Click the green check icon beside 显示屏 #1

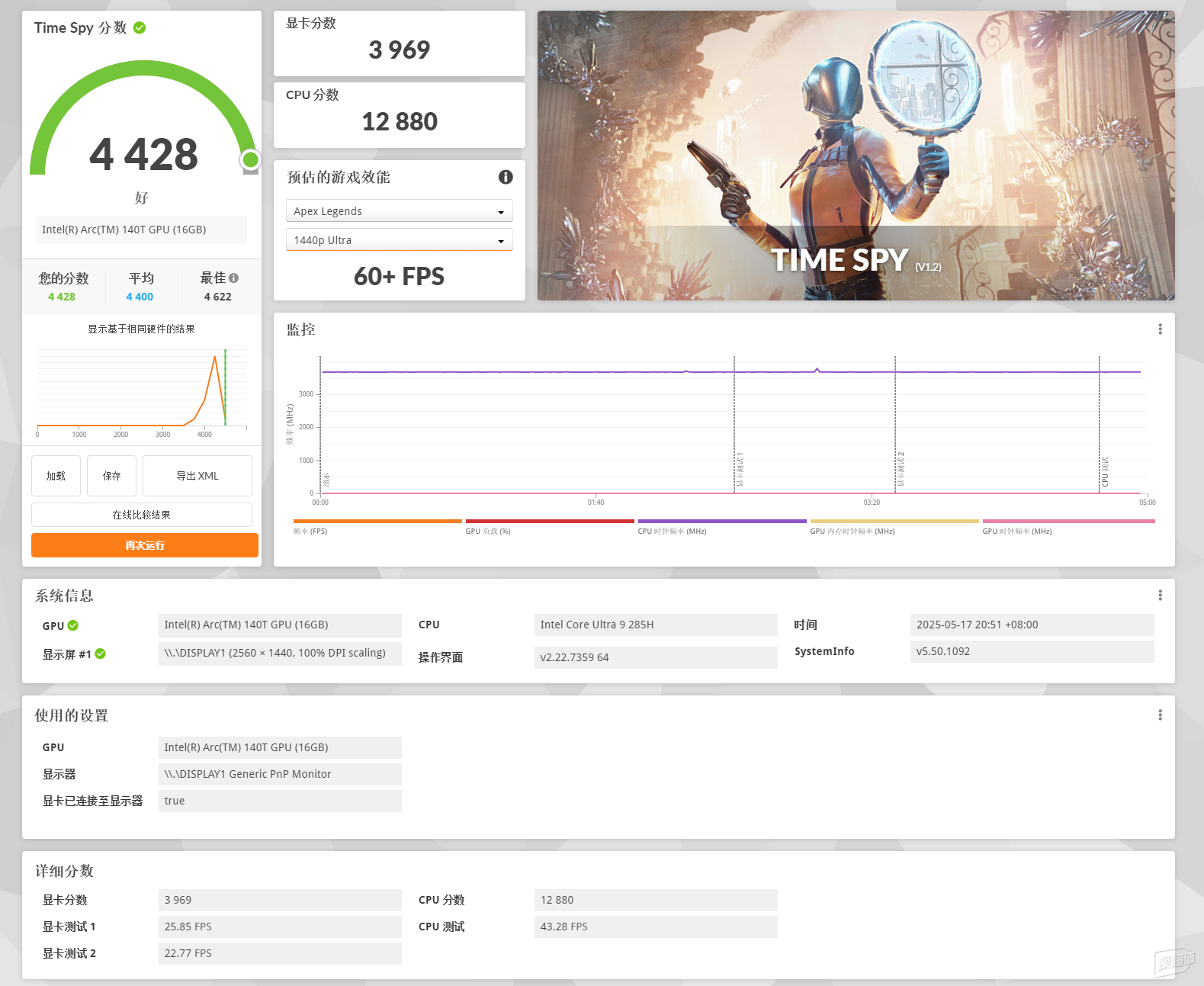point(101,654)
